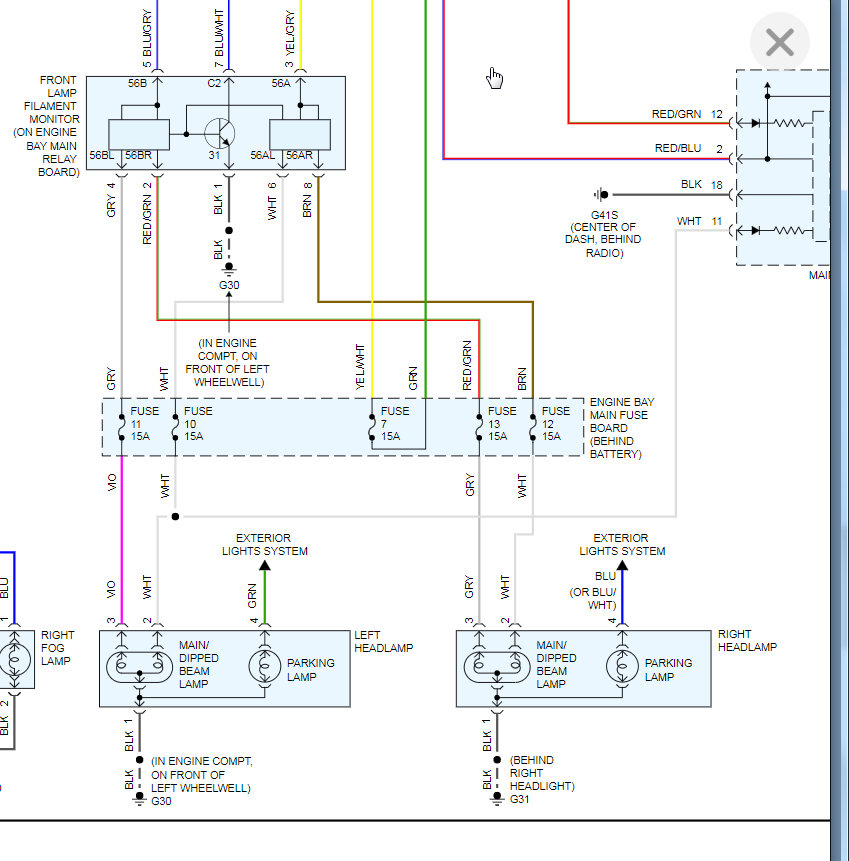Dismiss the diagram via the X button

click(x=779, y=42)
